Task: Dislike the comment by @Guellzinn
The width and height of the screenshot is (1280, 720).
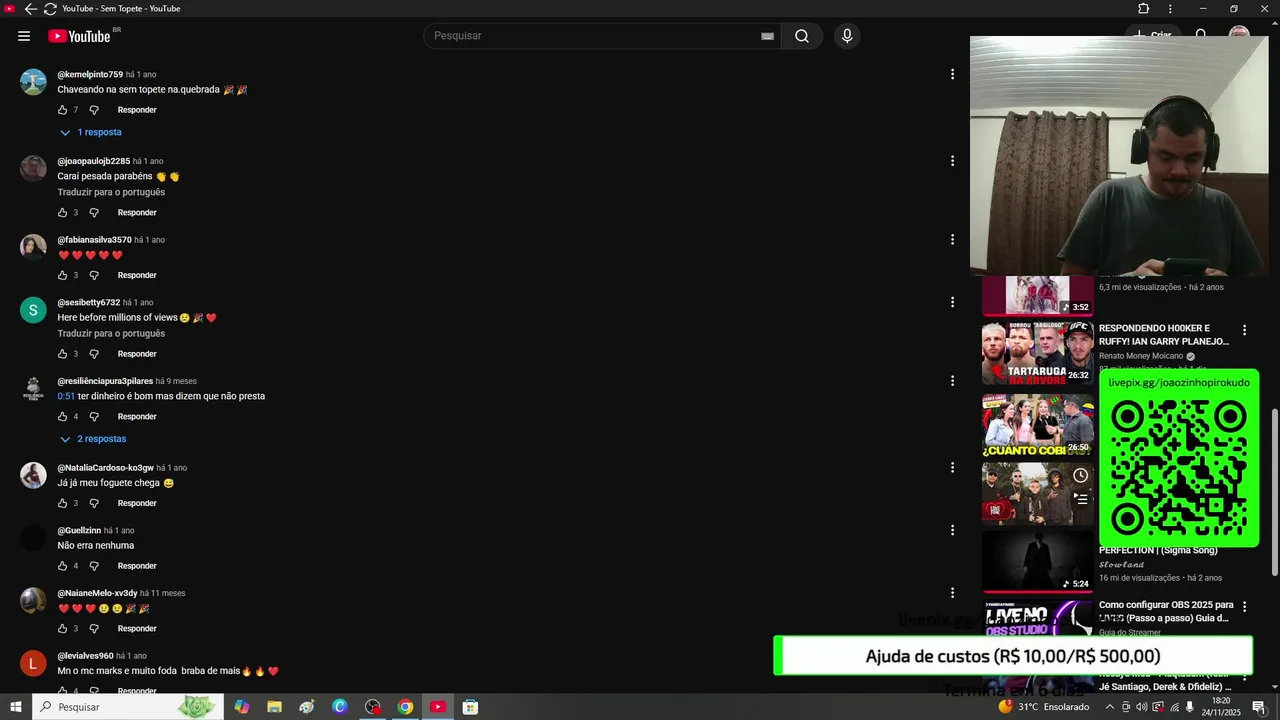Action: [x=94, y=566]
